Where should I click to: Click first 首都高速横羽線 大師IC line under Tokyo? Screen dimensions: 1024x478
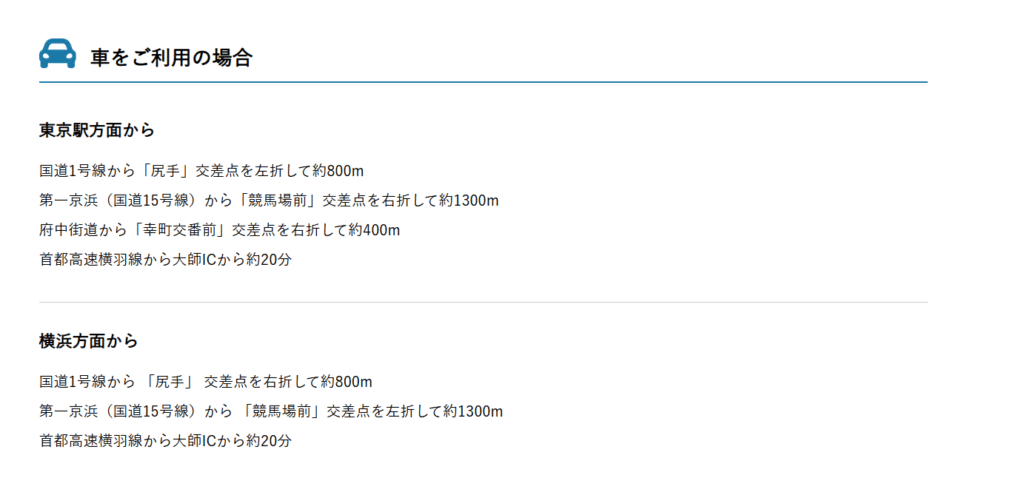165,259
